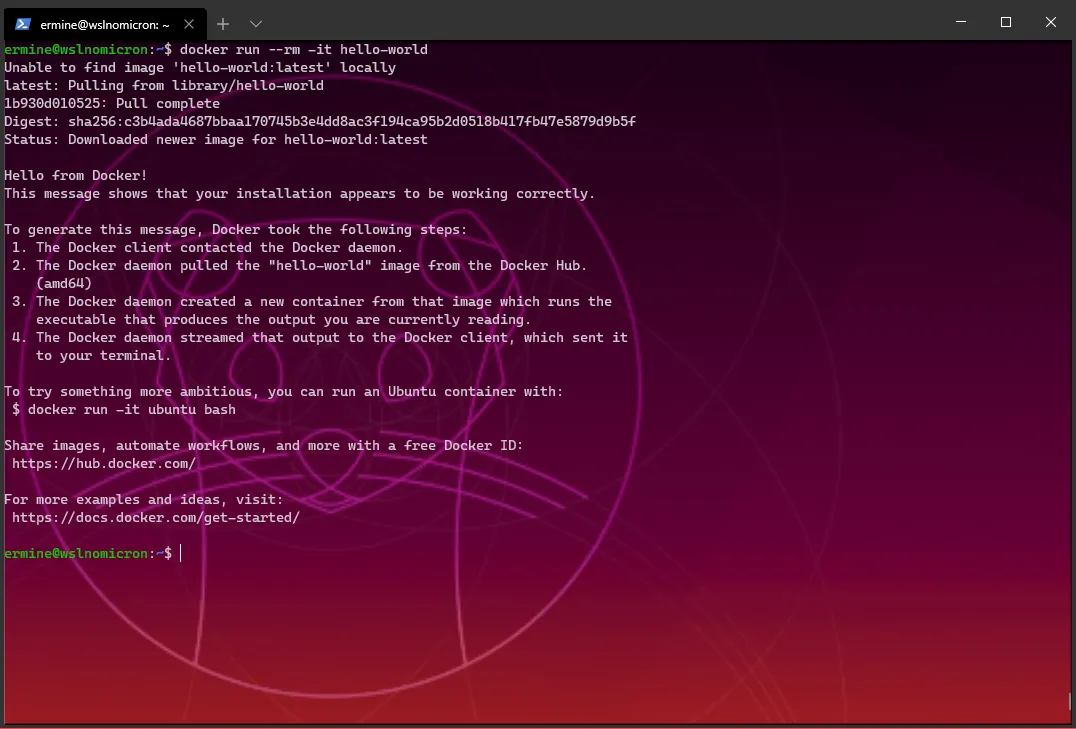Expand the new tab profile dropdown chevron
Viewport: 1076px width, 729px height.
[256, 23]
